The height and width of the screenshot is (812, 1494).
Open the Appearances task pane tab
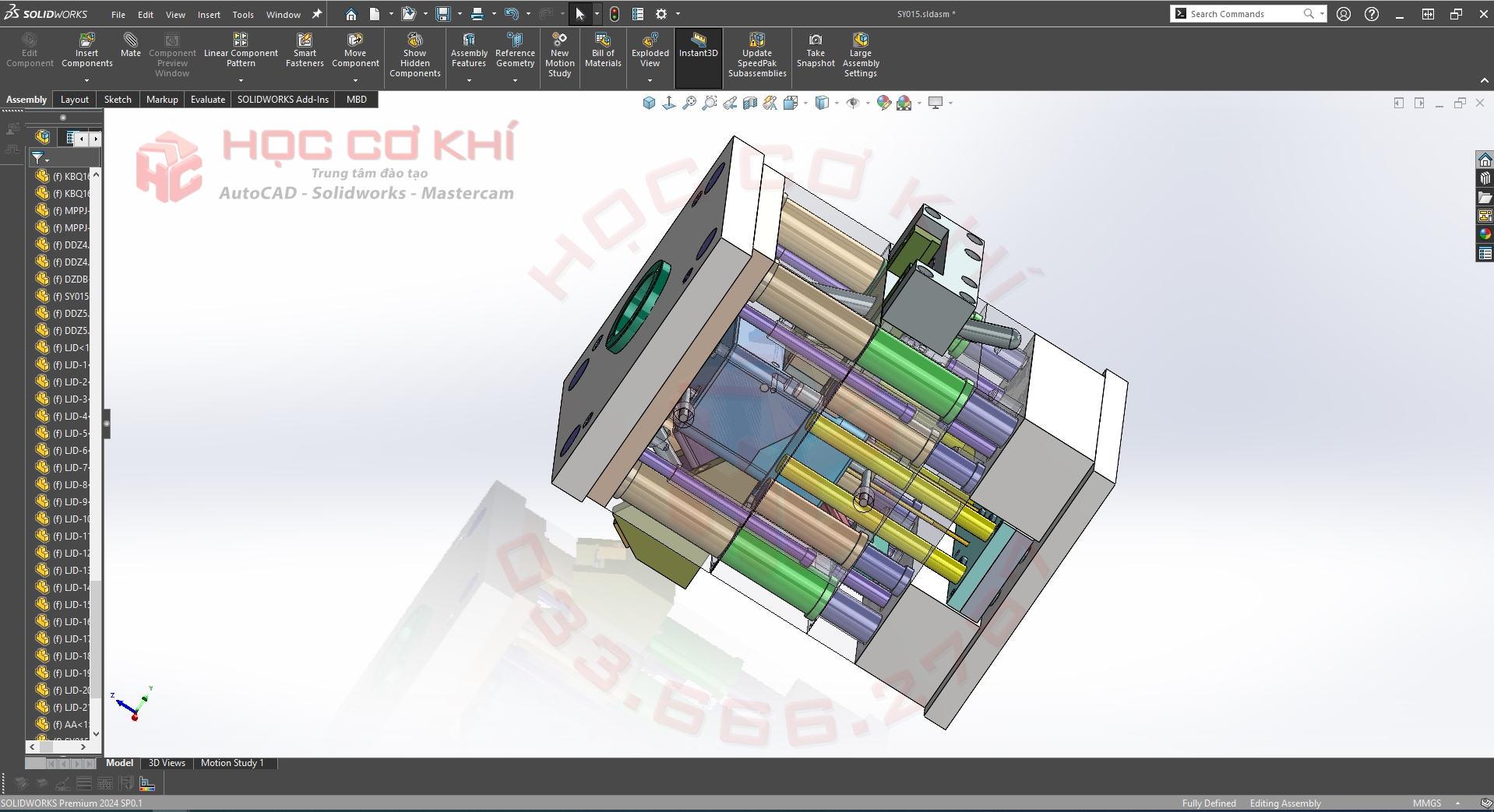[1485, 234]
